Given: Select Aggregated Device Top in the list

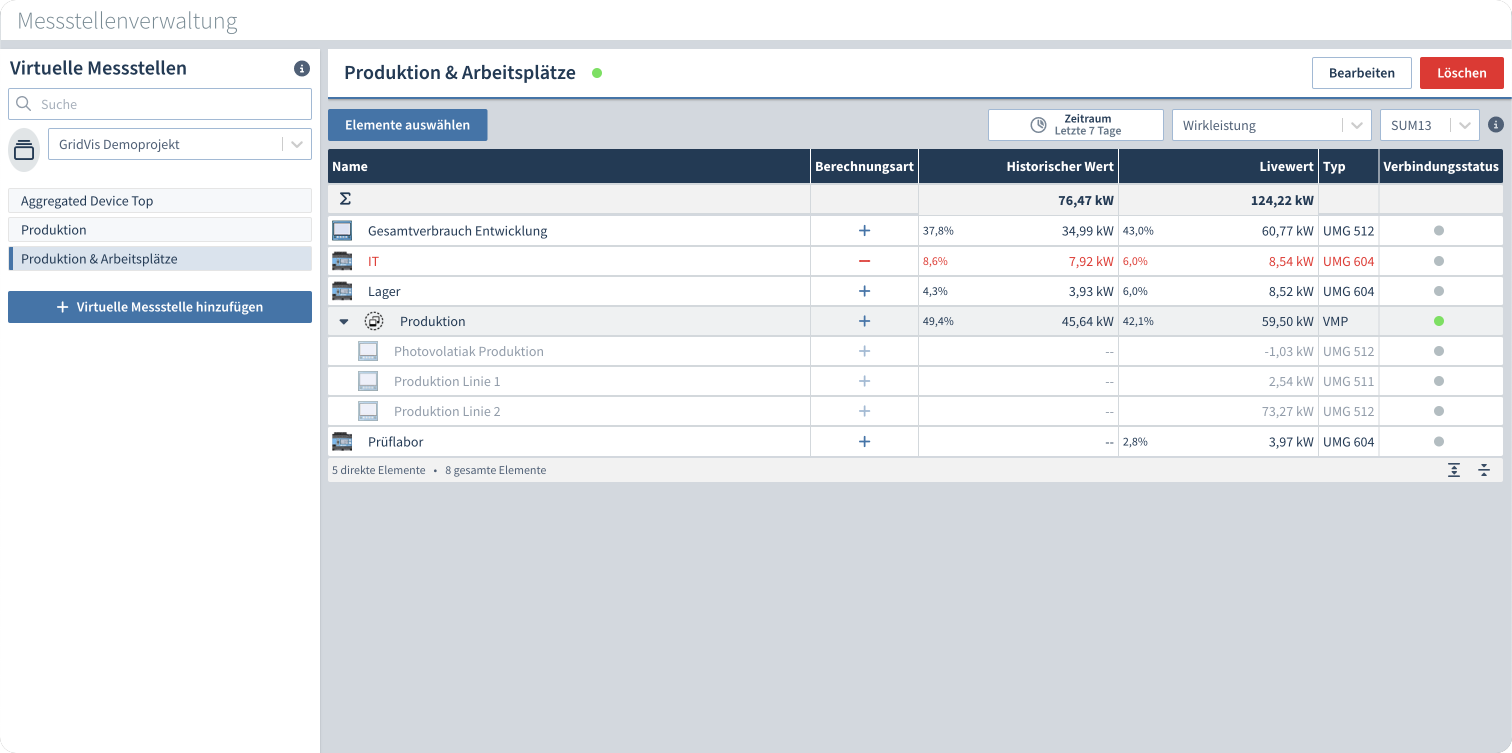Looking at the screenshot, I should point(160,201).
